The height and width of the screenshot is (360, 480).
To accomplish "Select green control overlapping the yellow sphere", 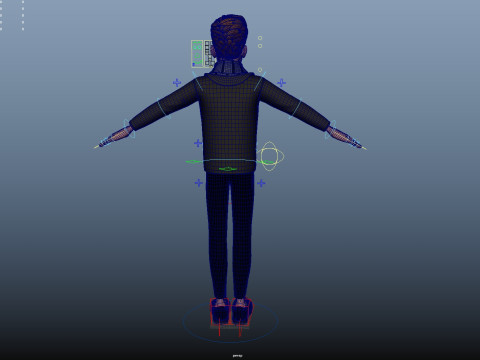I will [267, 162].
